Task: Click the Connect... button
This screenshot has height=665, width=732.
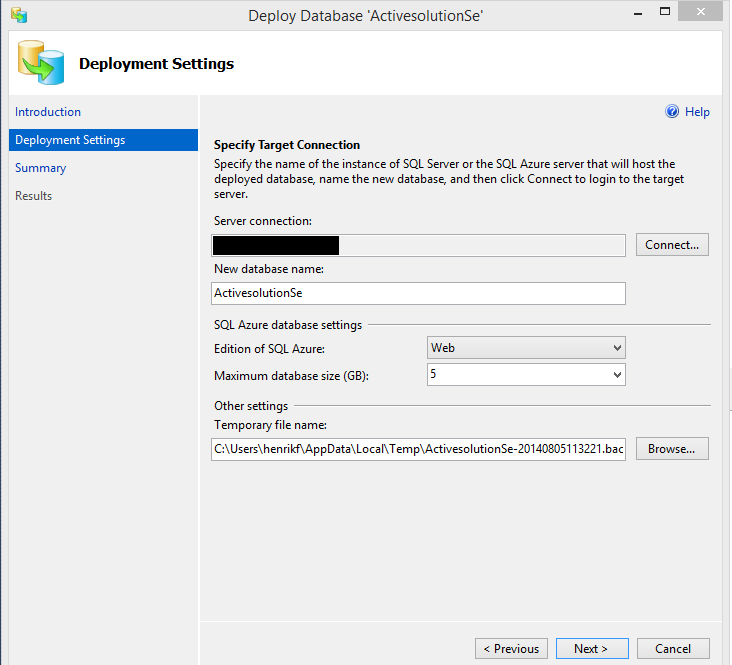Action: pos(672,245)
